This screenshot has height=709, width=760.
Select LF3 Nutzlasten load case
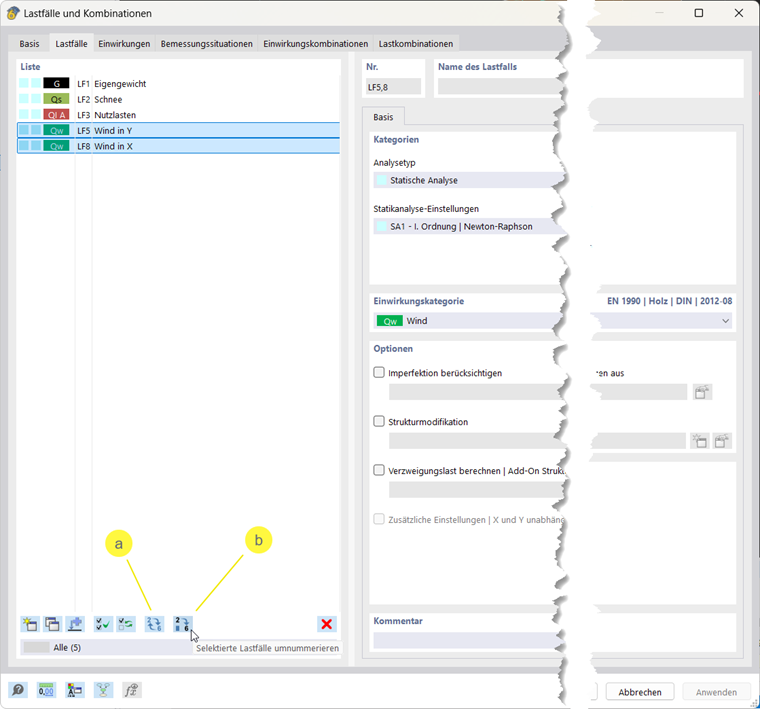point(178,115)
